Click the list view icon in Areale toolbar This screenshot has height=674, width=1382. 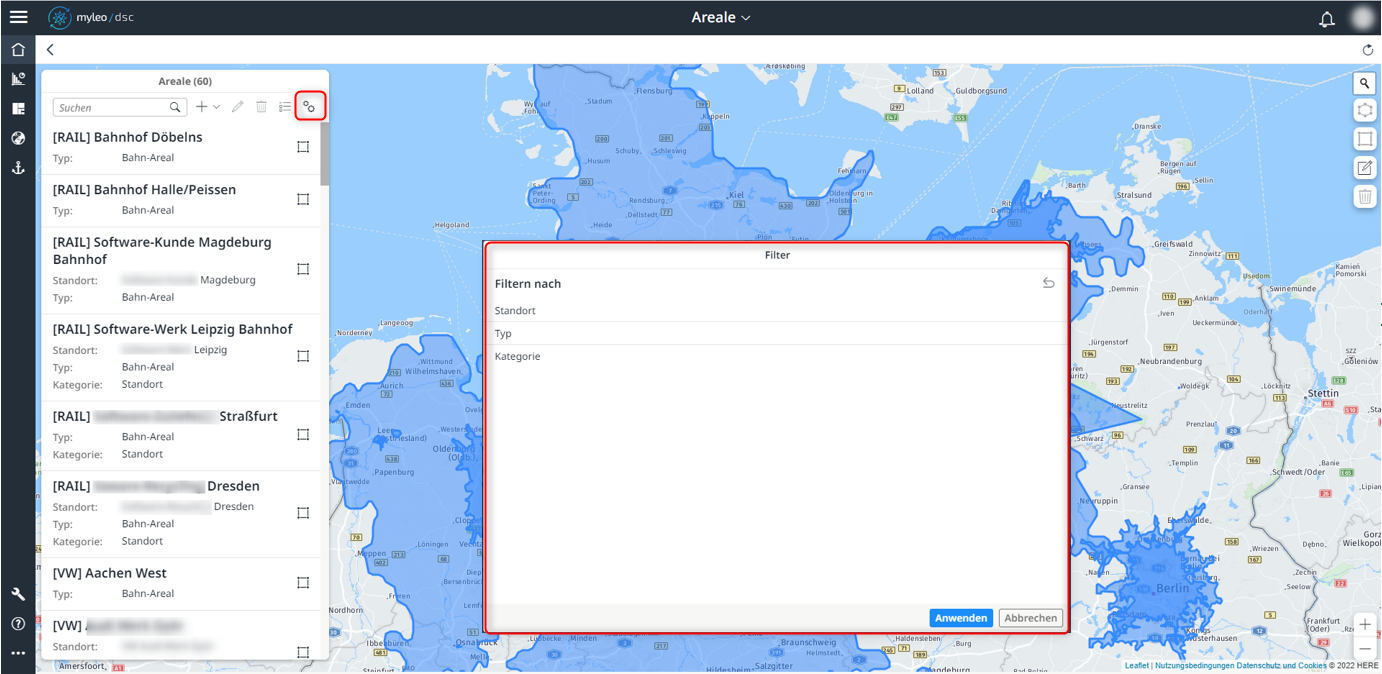pos(285,107)
